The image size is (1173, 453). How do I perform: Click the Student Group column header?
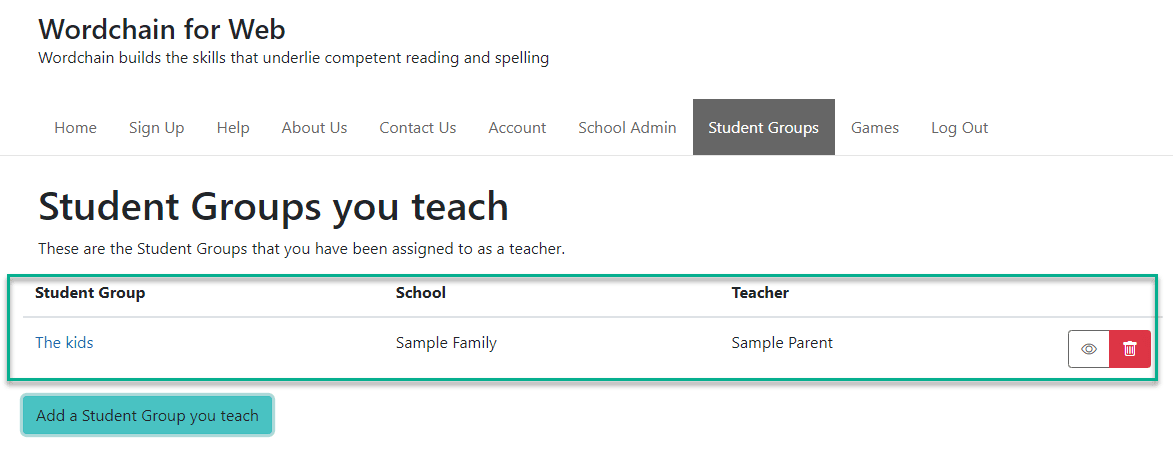click(90, 293)
